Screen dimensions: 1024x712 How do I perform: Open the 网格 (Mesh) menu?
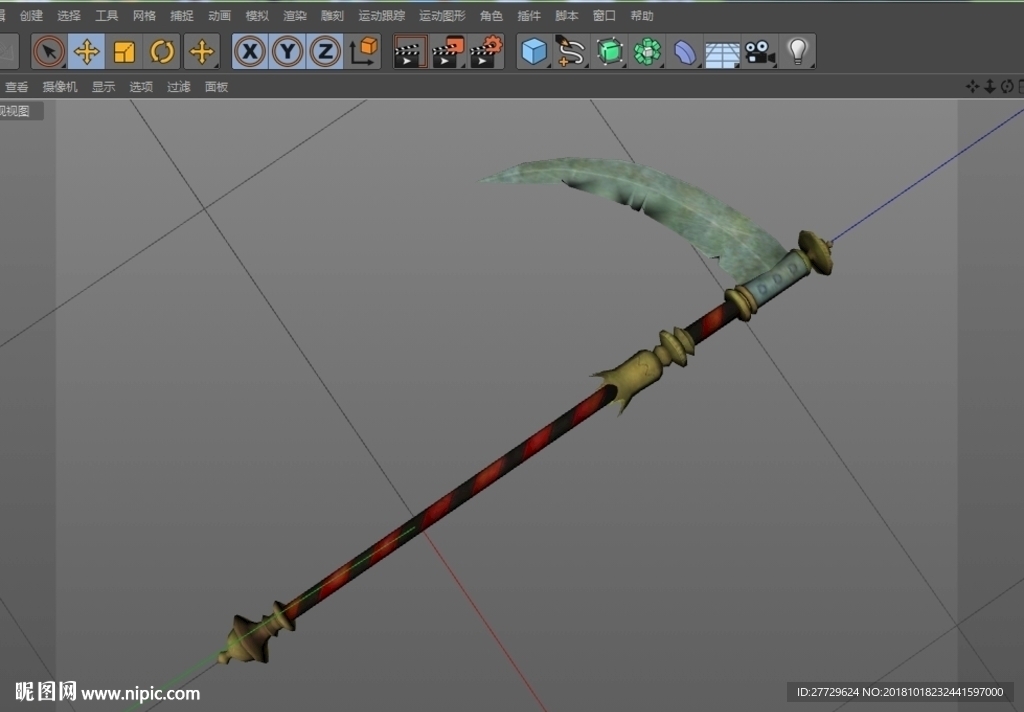coord(144,16)
